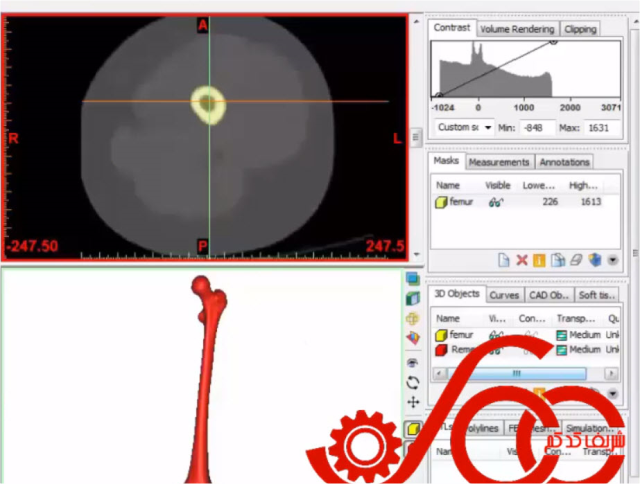Viewport: 640px width, 484px height.
Task: Create a new mask with the page icon
Action: pyautogui.click(x=504, y=260)
